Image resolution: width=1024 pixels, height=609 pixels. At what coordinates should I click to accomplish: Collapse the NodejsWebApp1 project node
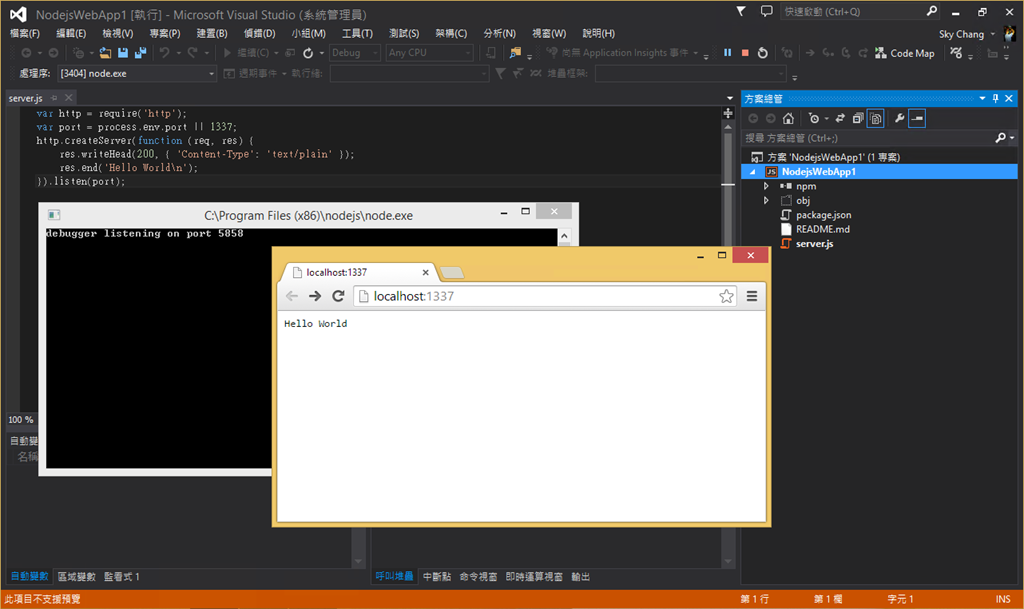pos(752,172)
